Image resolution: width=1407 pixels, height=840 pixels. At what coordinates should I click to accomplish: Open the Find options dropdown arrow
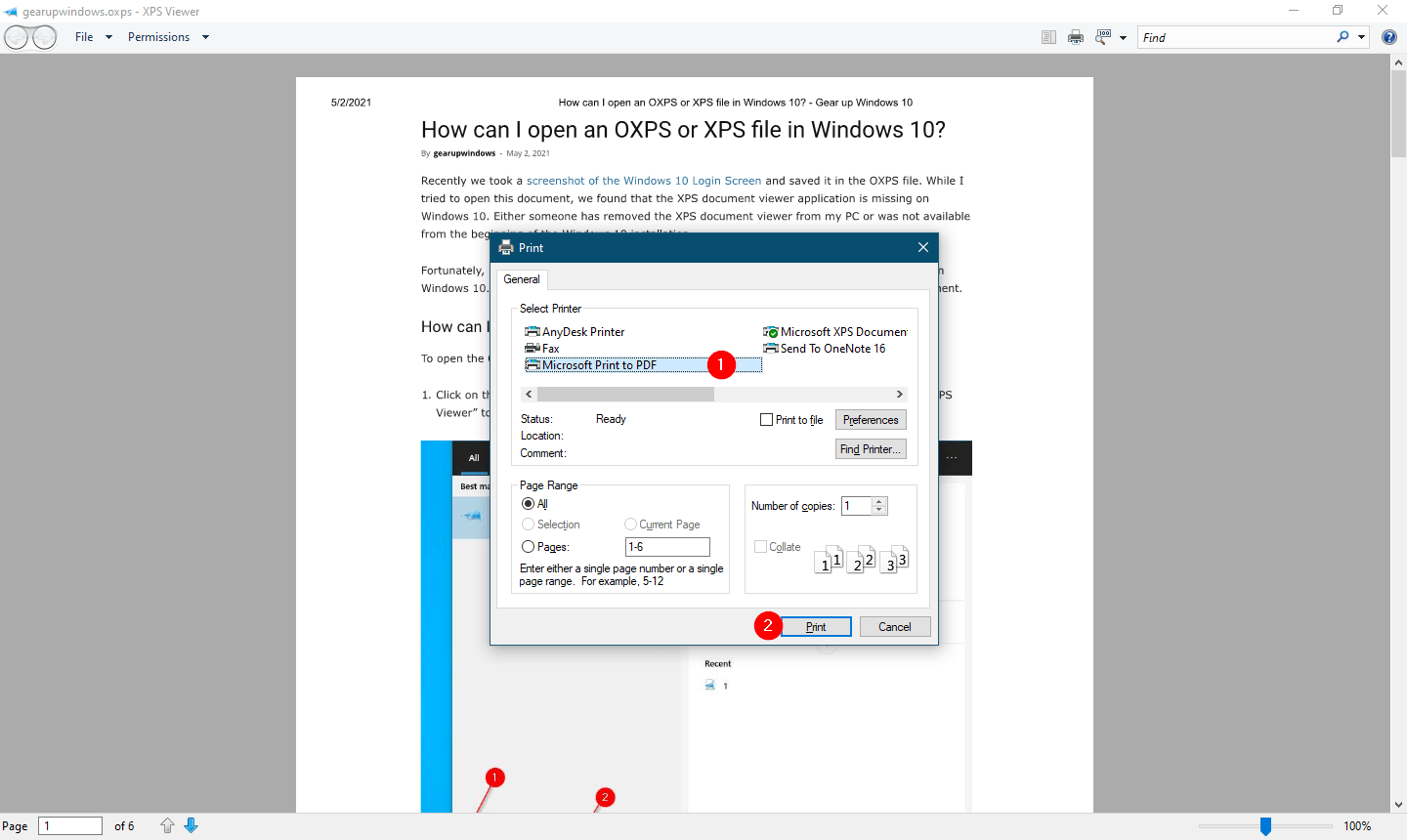(x=1358, y=36)
